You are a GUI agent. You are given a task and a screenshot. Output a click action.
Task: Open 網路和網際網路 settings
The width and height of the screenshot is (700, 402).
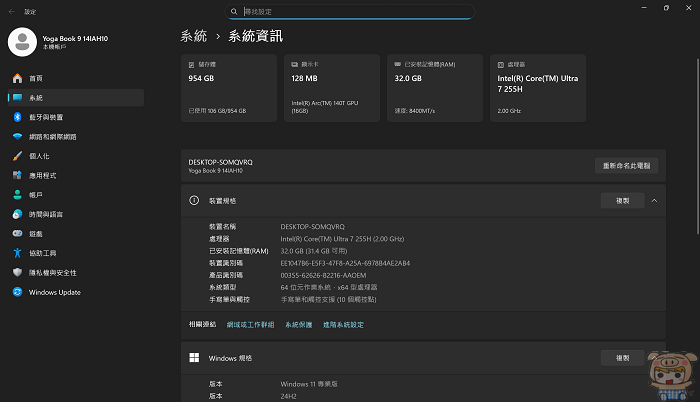click(52, 136)
